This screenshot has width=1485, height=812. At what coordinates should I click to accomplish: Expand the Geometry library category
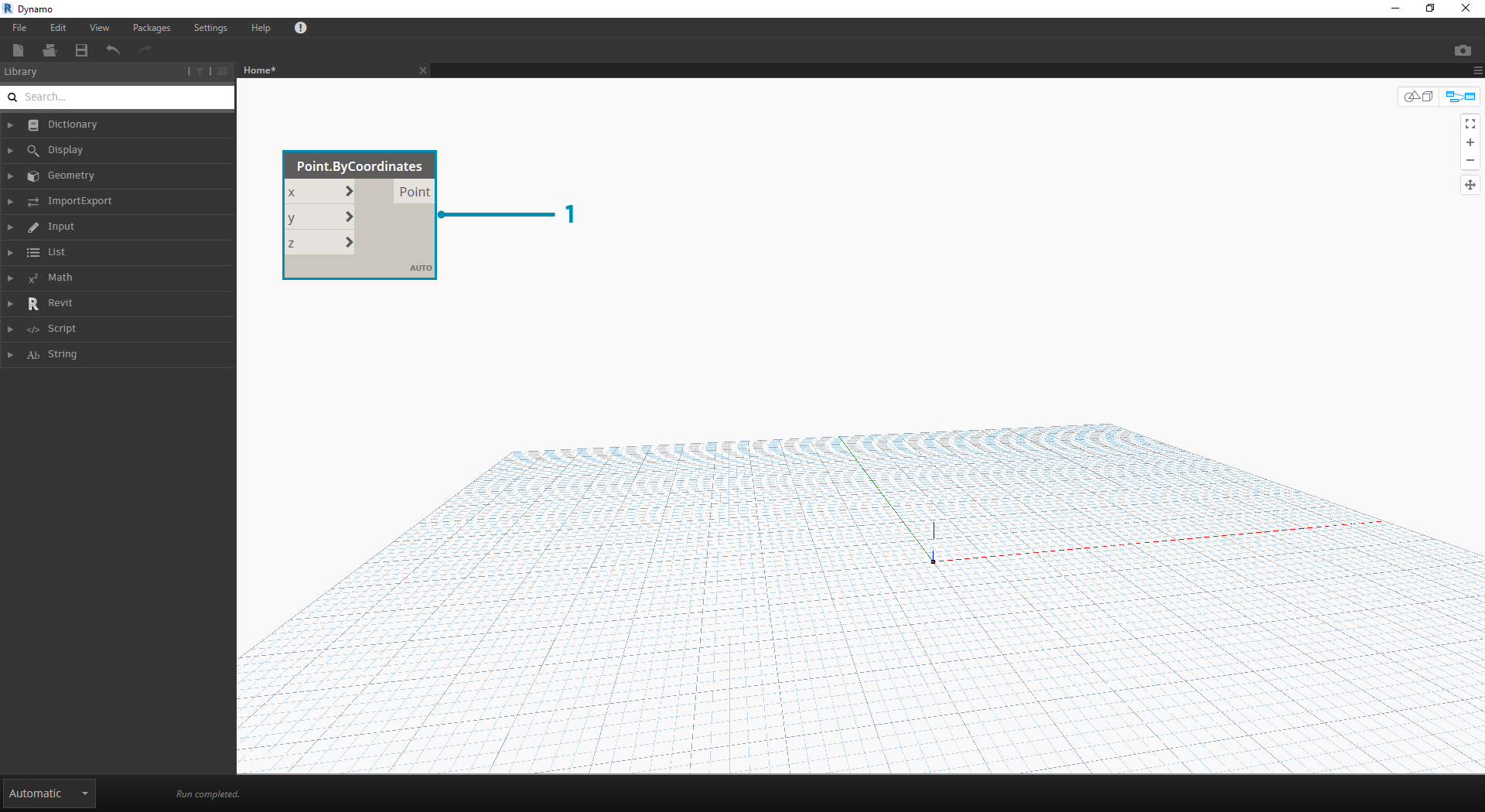tap(70, 176)
